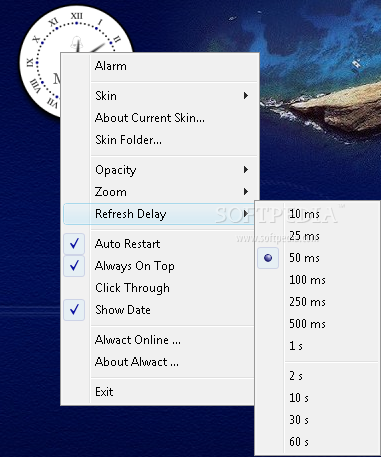This screenshot has width=381, height=457.
Task: Set refresh delay to 10 ms
Action: pyautogui.click(x=318, y=214)
